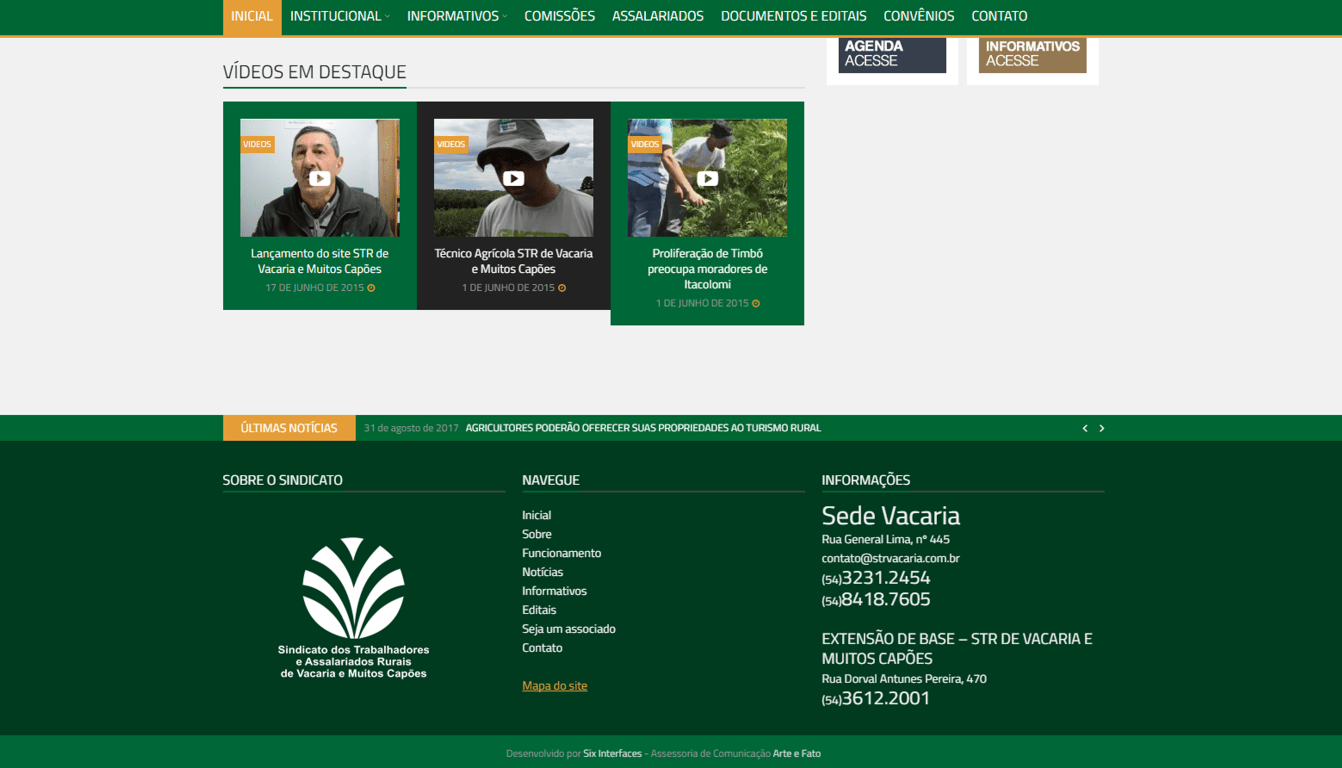Click the contato@strvacaria.com.br email
This screenshot has width=1342, height=768.
891,558
